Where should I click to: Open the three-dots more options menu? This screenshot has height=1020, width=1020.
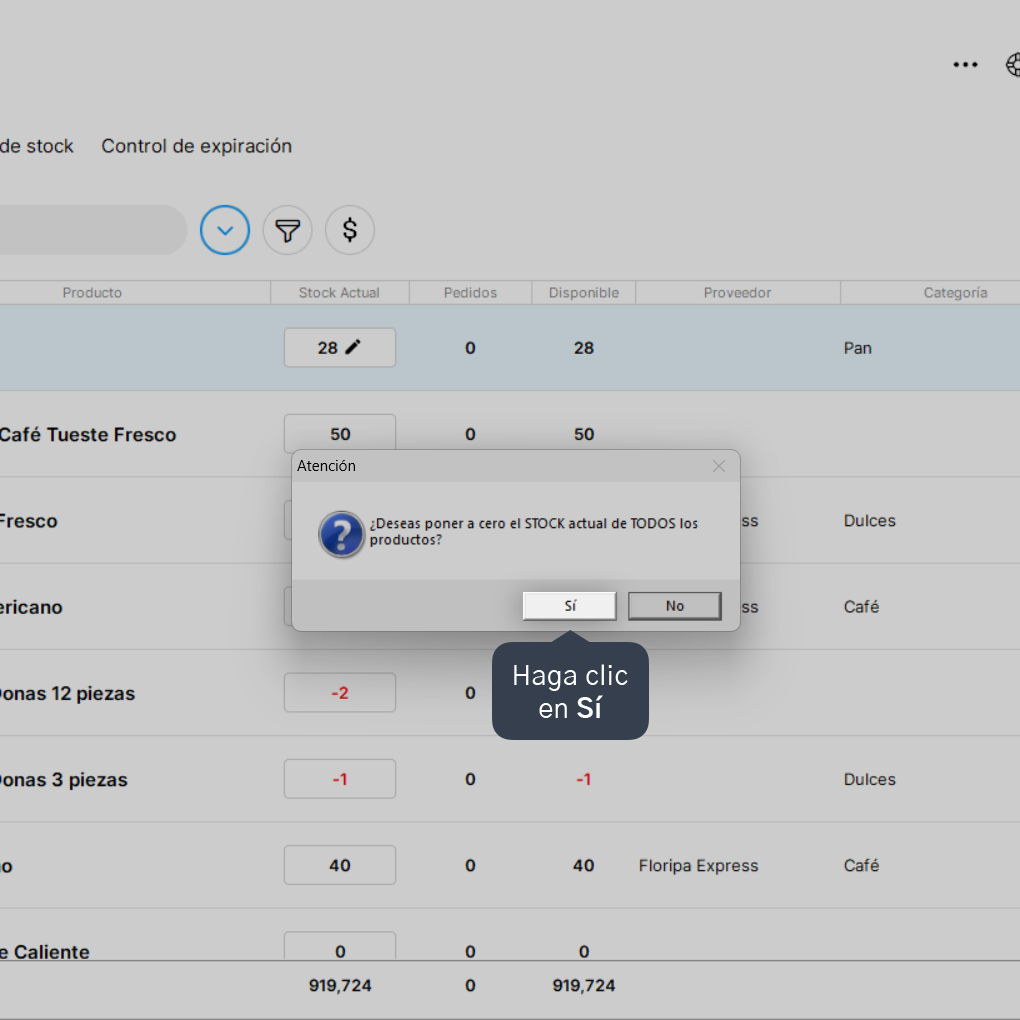pos(965,64)
